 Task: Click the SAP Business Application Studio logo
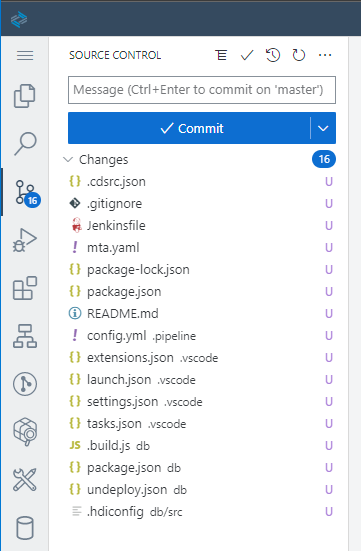click(19, 19)
